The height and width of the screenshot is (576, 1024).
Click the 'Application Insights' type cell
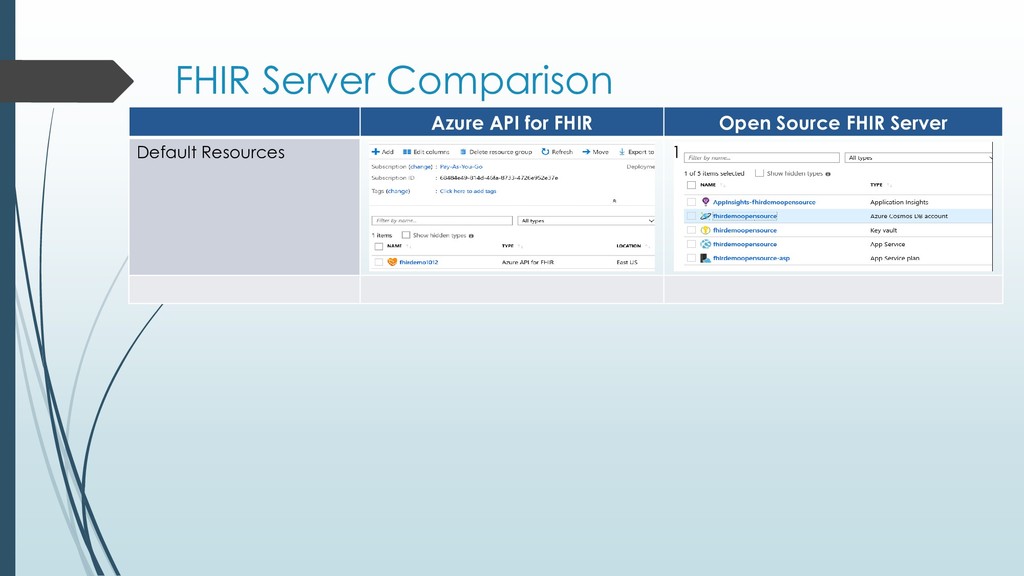click(x=899, y=202)
